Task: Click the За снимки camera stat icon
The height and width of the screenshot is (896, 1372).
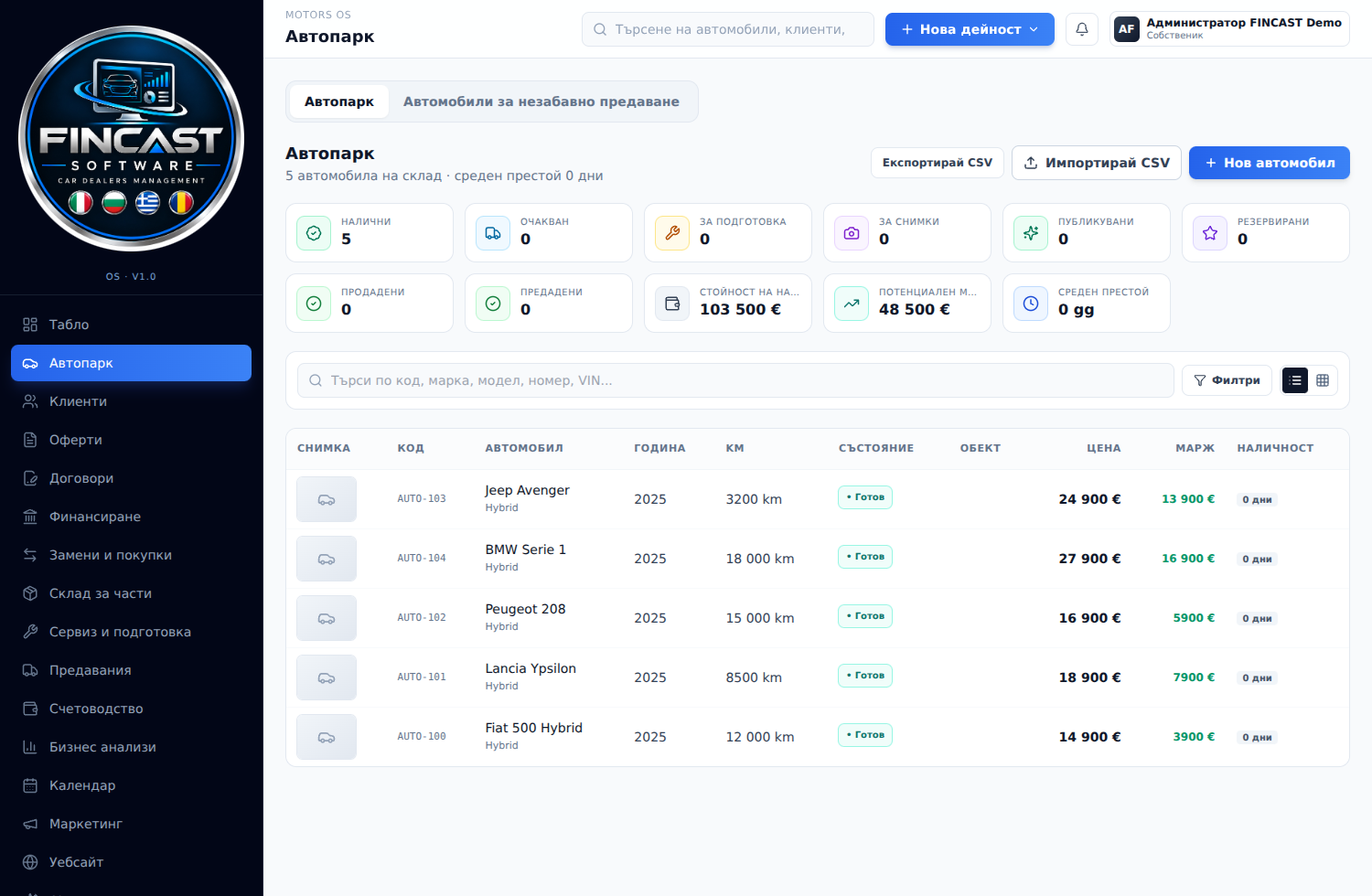Action: tap(852, 233)
